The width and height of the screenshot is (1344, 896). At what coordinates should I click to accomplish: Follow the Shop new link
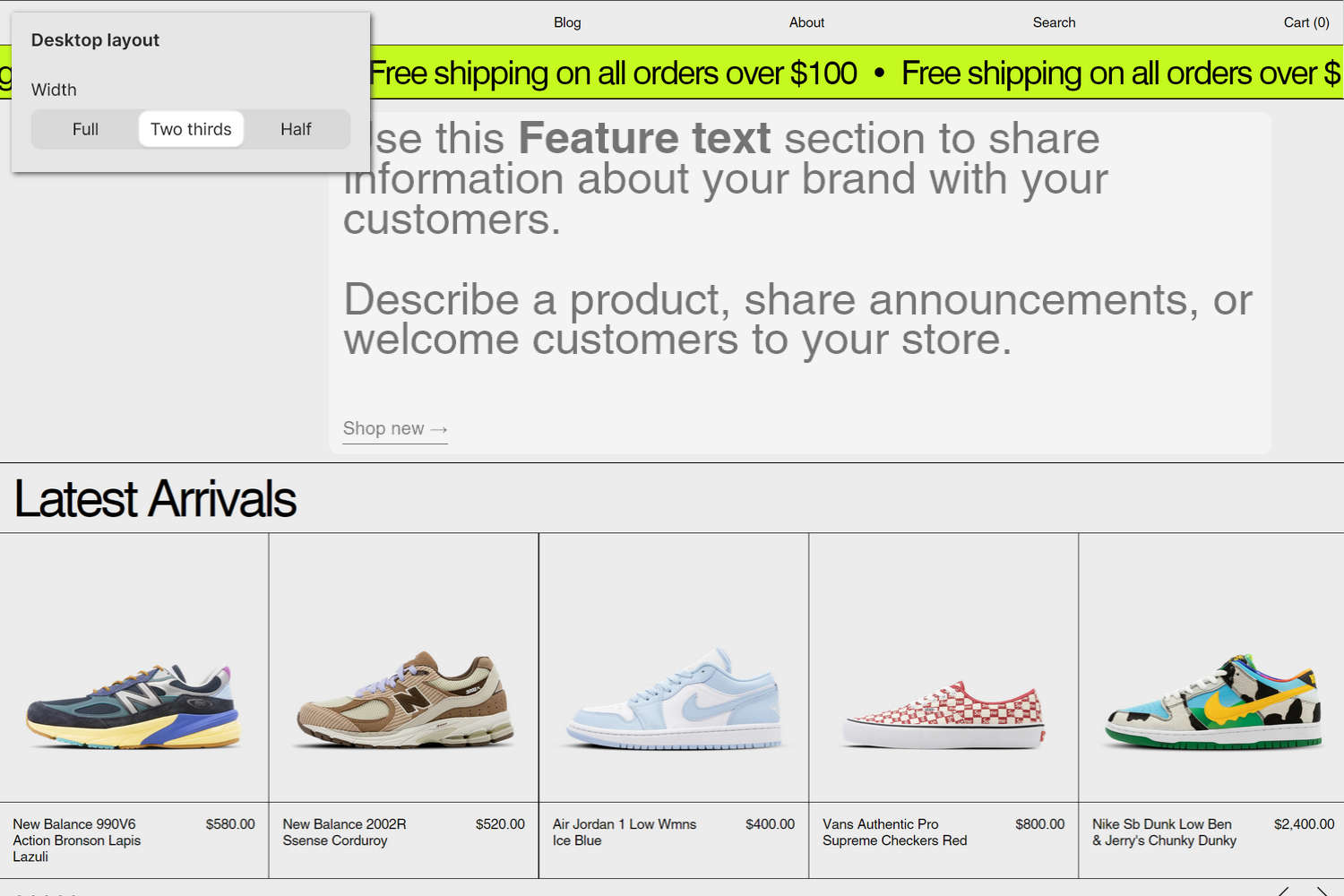click(x=383, y=428)
